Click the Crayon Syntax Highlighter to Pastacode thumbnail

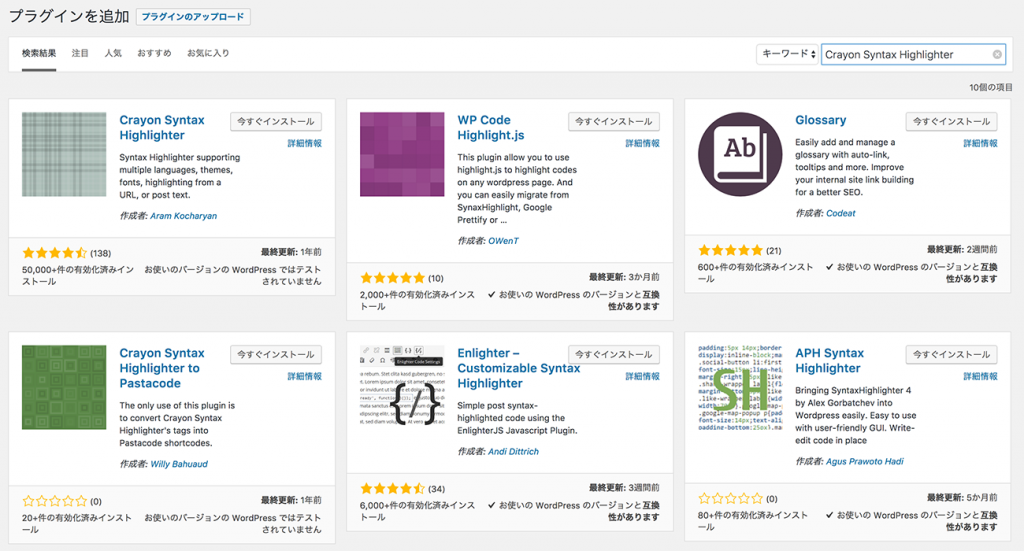click(64, 387)
